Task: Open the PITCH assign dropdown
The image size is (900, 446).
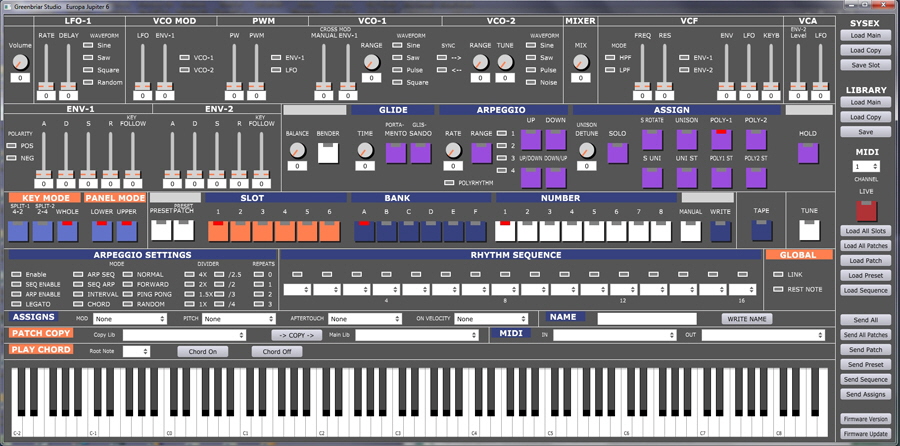Action: 239,319
